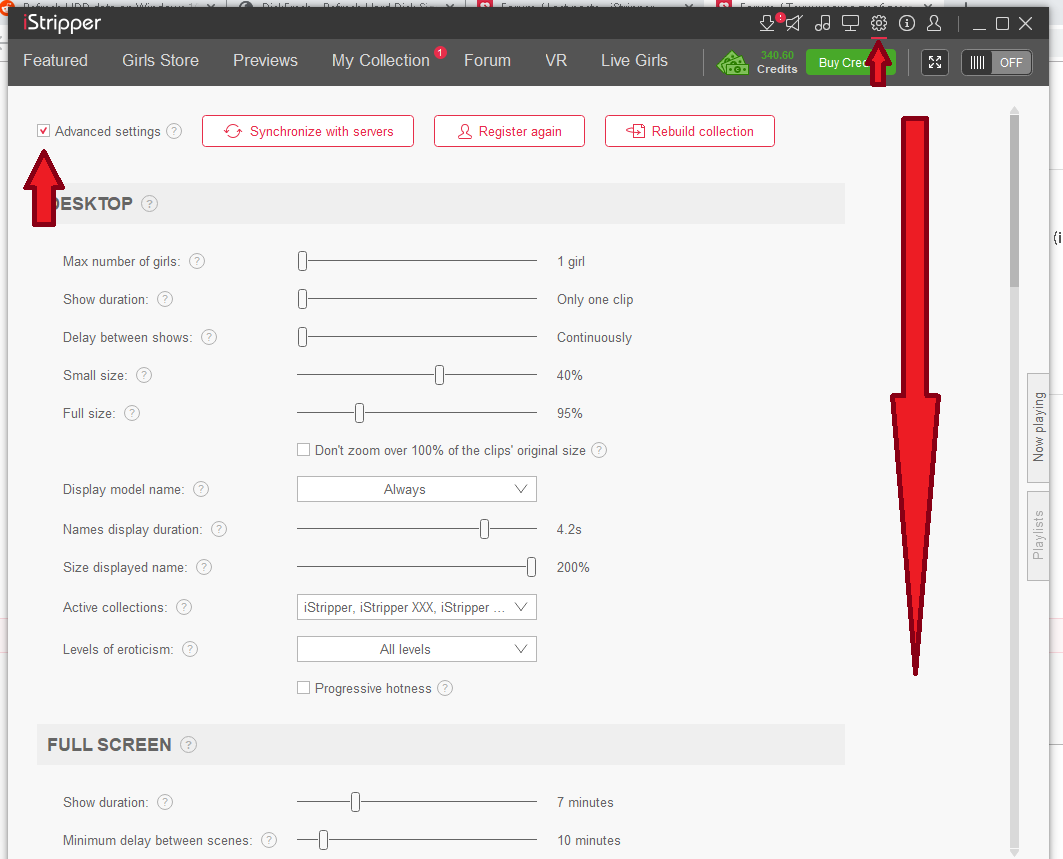This screenshot has height=859, width=1063.
Task: Click the iStripper logo in title bar
Action: coord(62,24)
